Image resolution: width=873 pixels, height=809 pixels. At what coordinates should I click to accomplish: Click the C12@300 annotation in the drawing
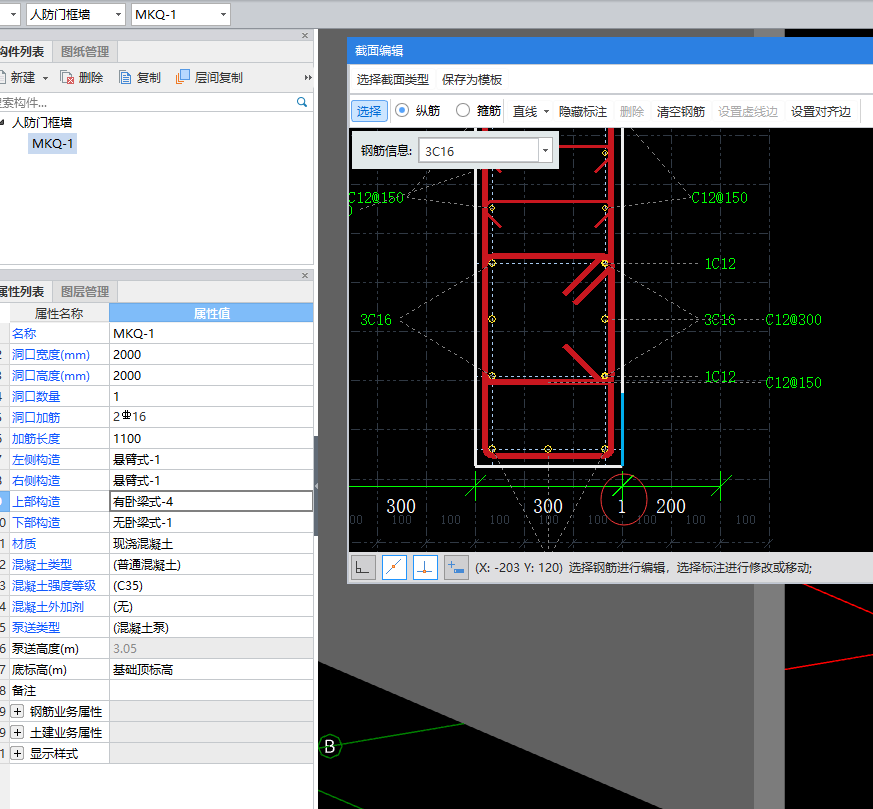[793, 320]
